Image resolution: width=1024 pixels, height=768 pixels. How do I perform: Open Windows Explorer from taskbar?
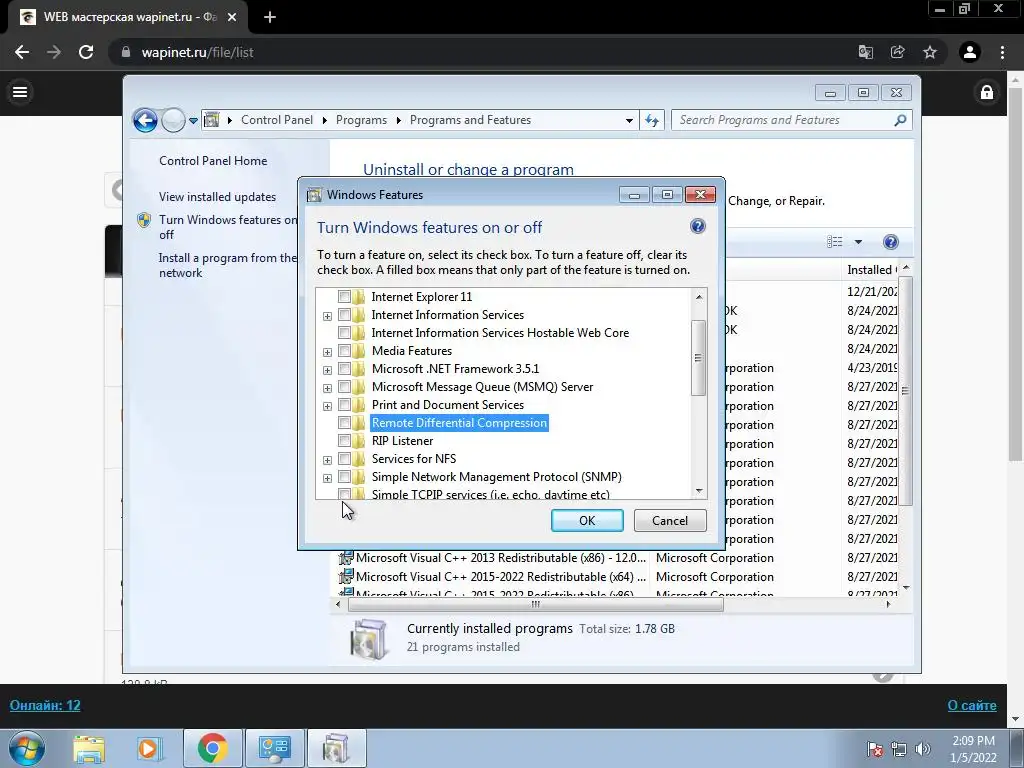coord(89,748)
